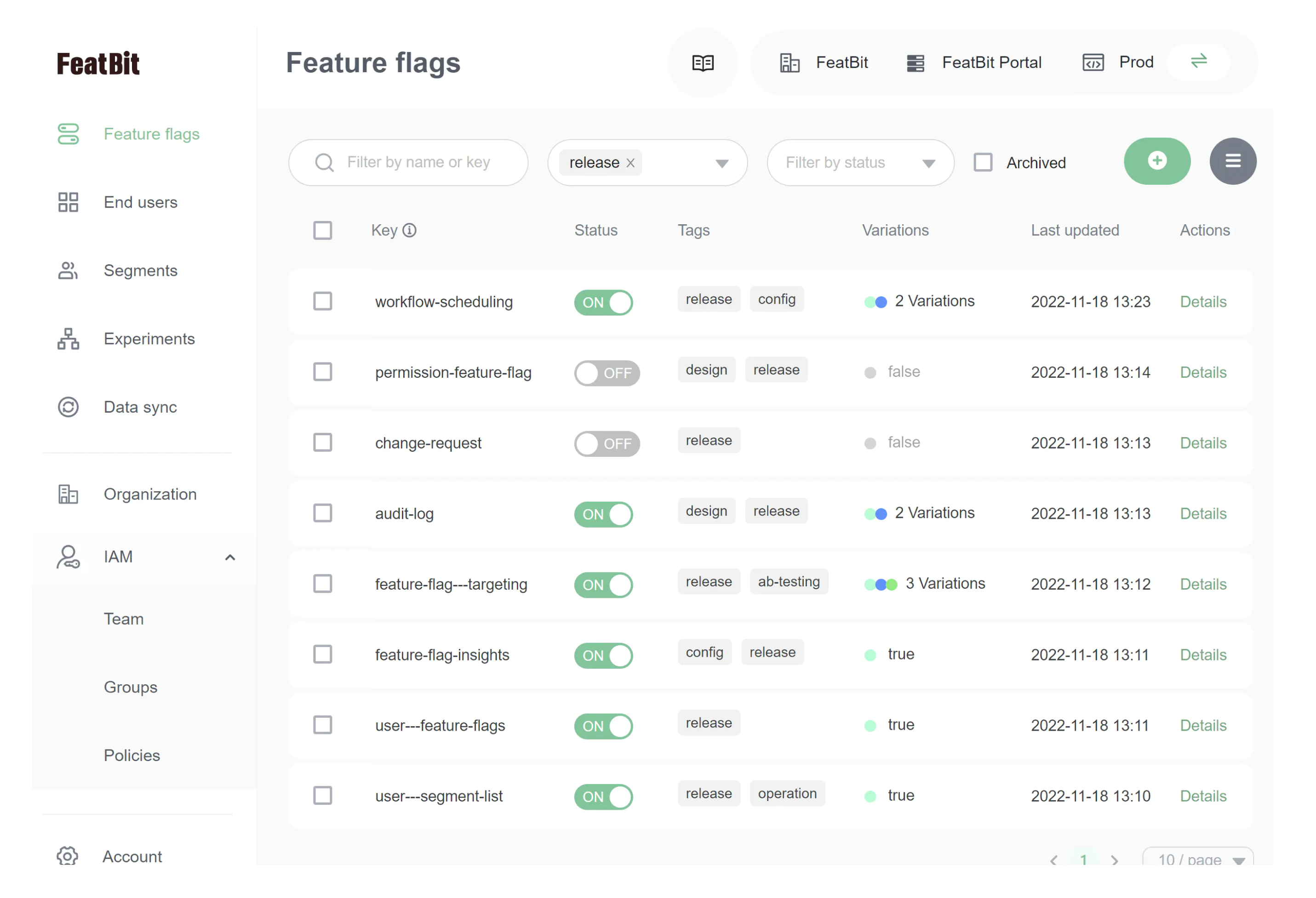
Task: Open Groups under IAM
Action: 130,688
